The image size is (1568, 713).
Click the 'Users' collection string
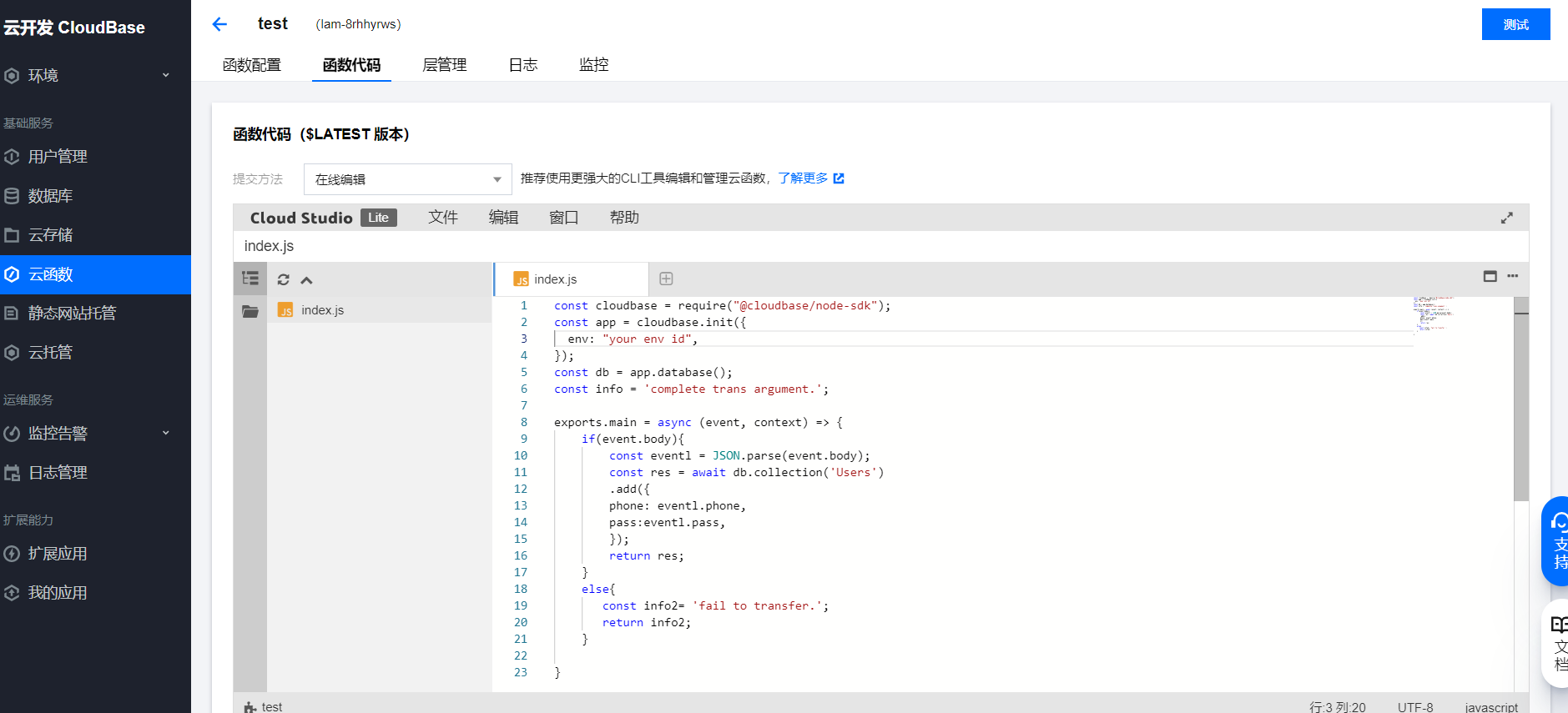[853, 473]
